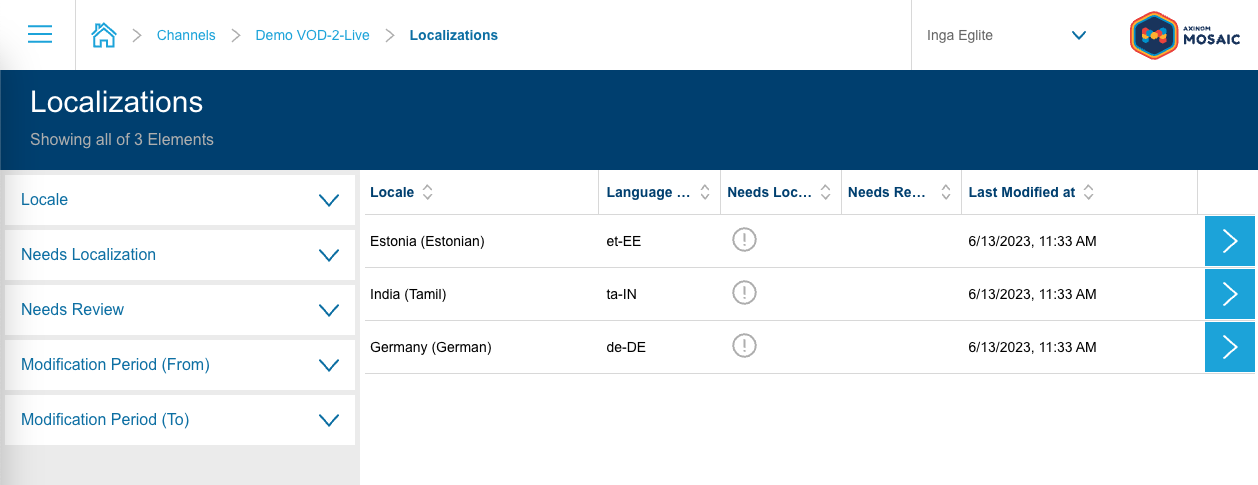This screenshot has width=1258, height=485.
Task: Navigate to Demo VOD-2-Live breadcrumb
Action: click(312, 35)
